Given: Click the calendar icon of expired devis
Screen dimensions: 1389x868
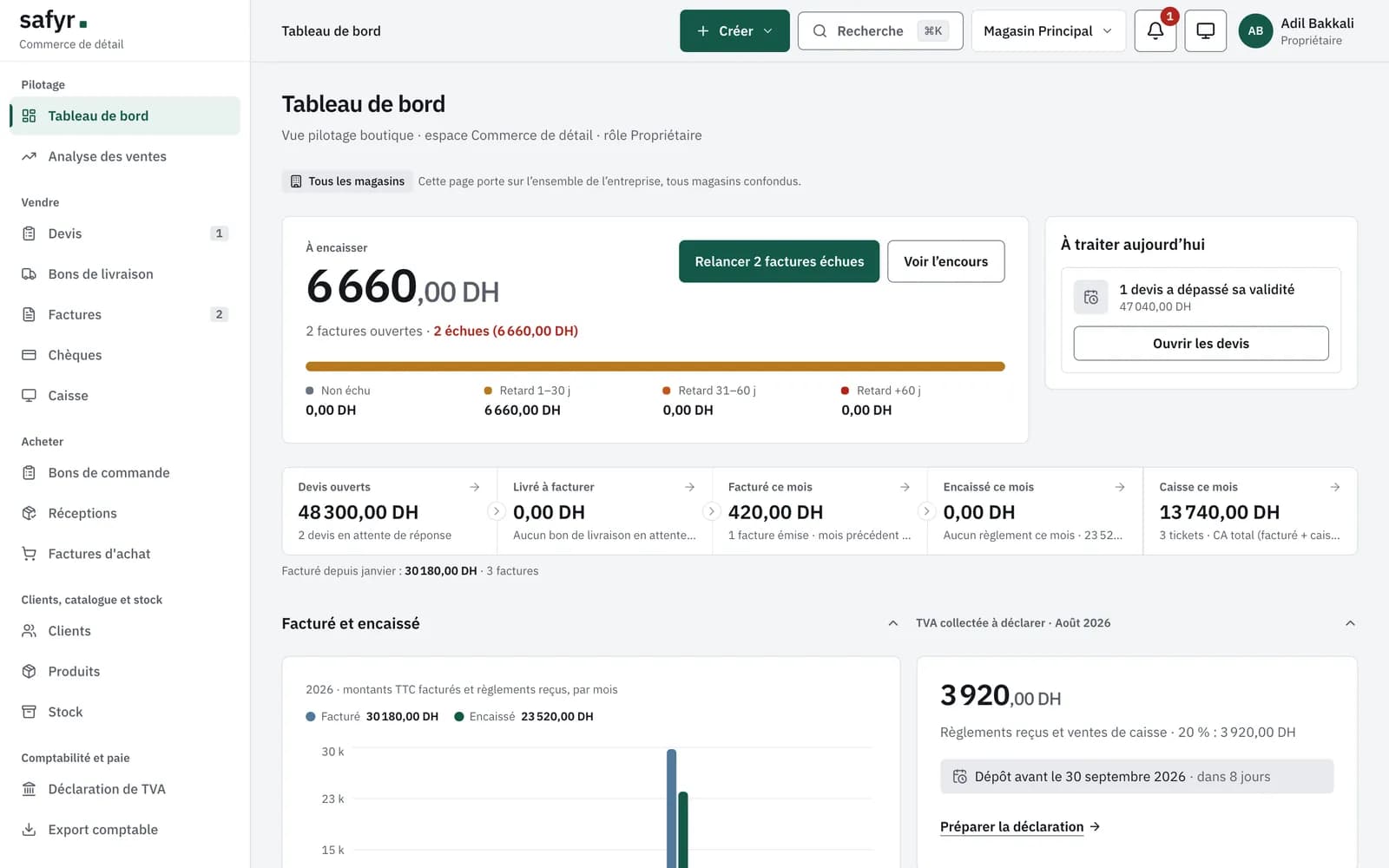Looking at the screenshot, I should click(x=1091, y=297).
